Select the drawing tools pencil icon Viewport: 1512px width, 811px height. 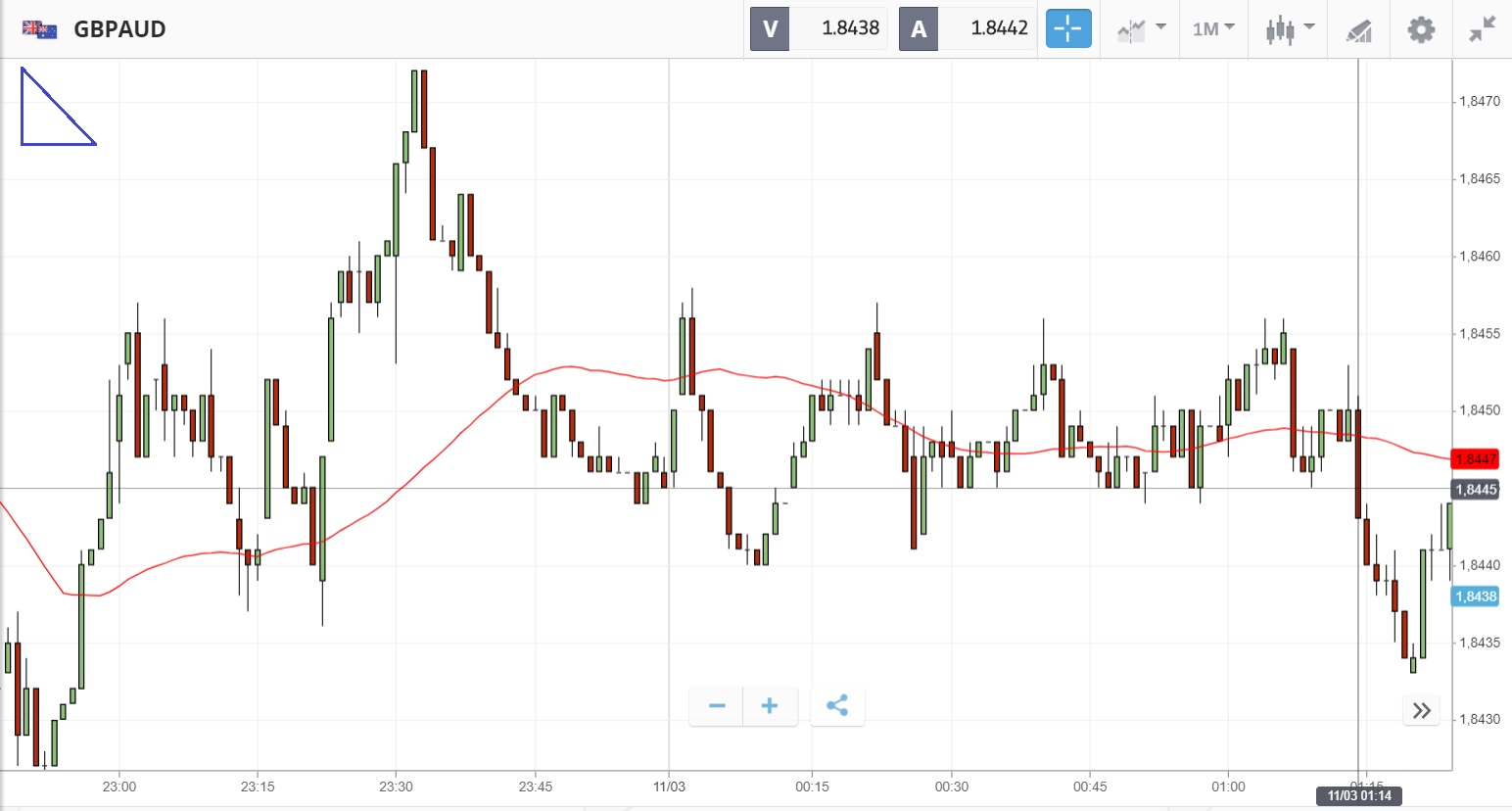coord(1358,30)
